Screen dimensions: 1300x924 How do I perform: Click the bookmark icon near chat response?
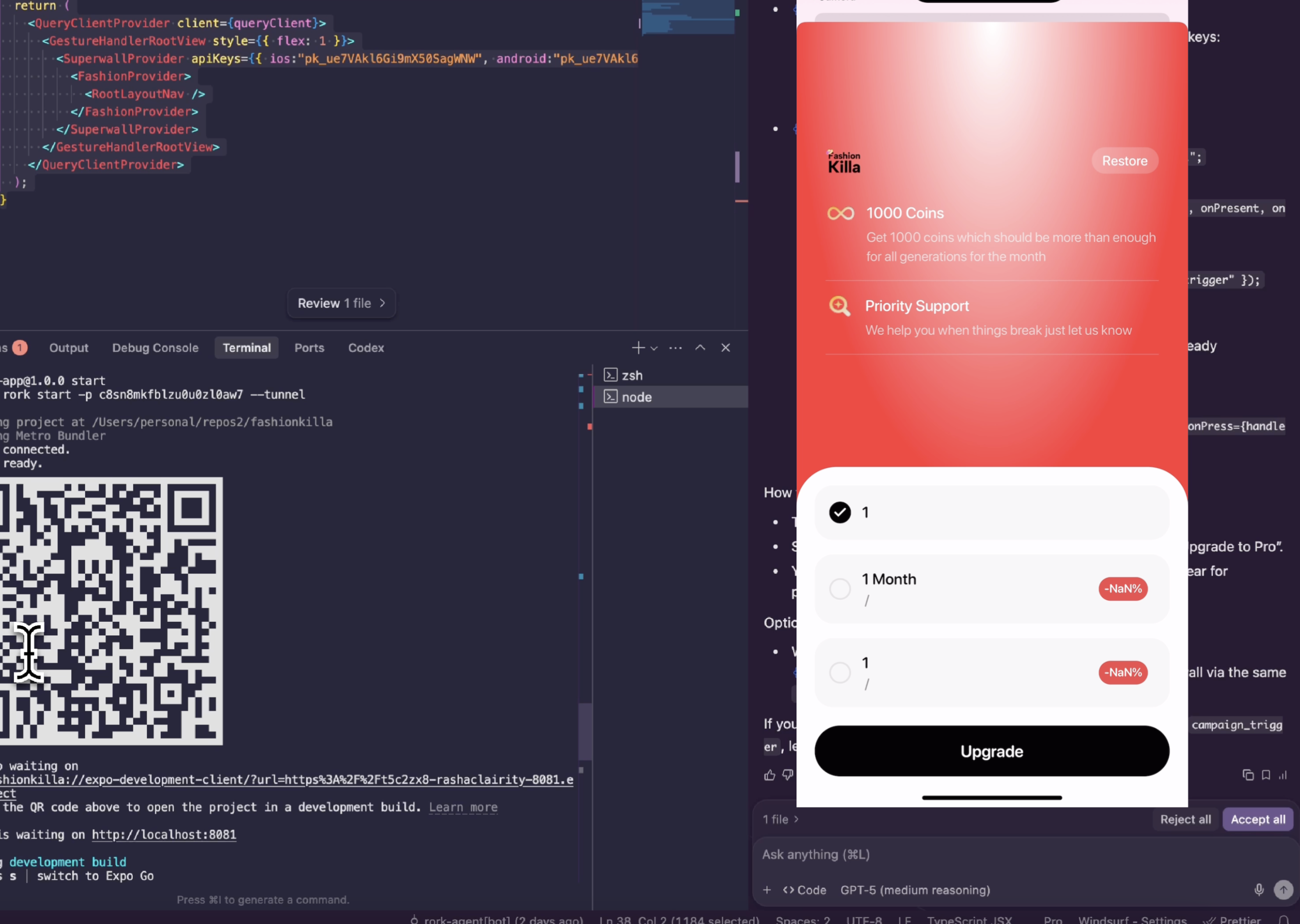(1266, 775)
